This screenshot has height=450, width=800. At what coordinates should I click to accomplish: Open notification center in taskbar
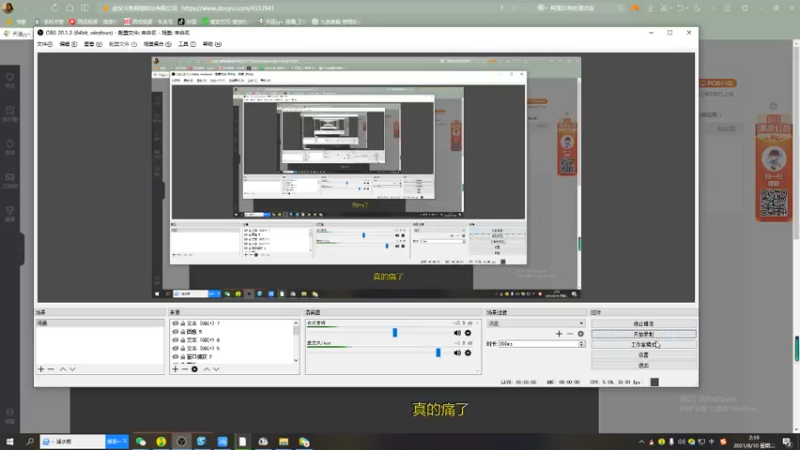pos(787,442)
